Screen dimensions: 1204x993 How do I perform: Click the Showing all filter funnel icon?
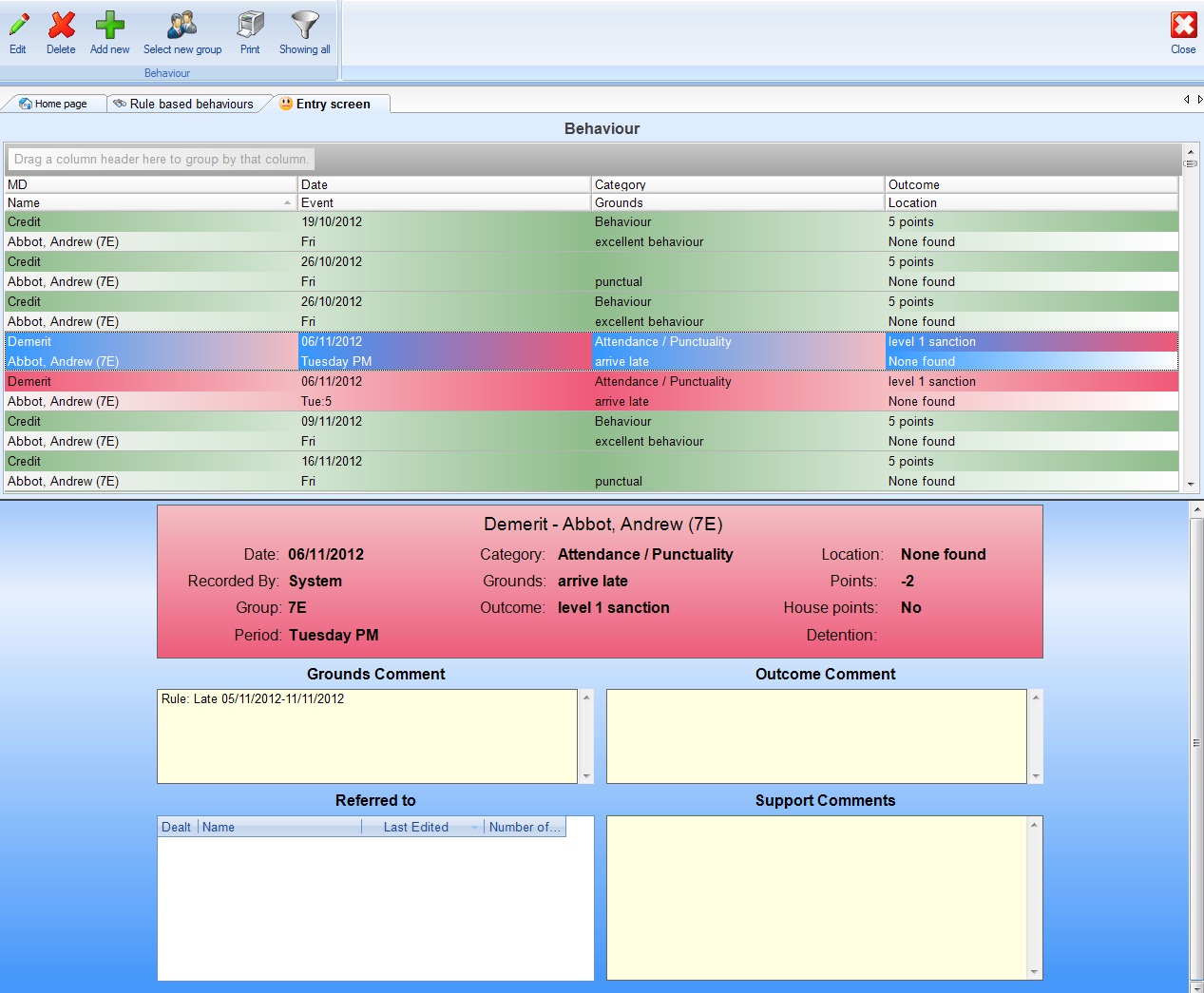click(305, 25)
